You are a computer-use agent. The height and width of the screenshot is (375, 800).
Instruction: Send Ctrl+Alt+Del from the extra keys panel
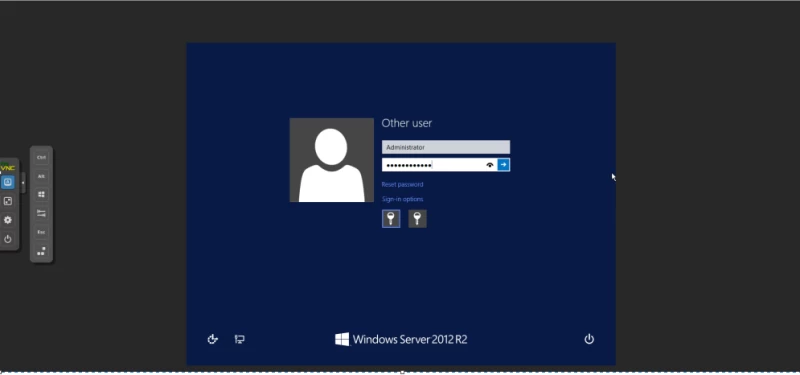coord(41,251)
